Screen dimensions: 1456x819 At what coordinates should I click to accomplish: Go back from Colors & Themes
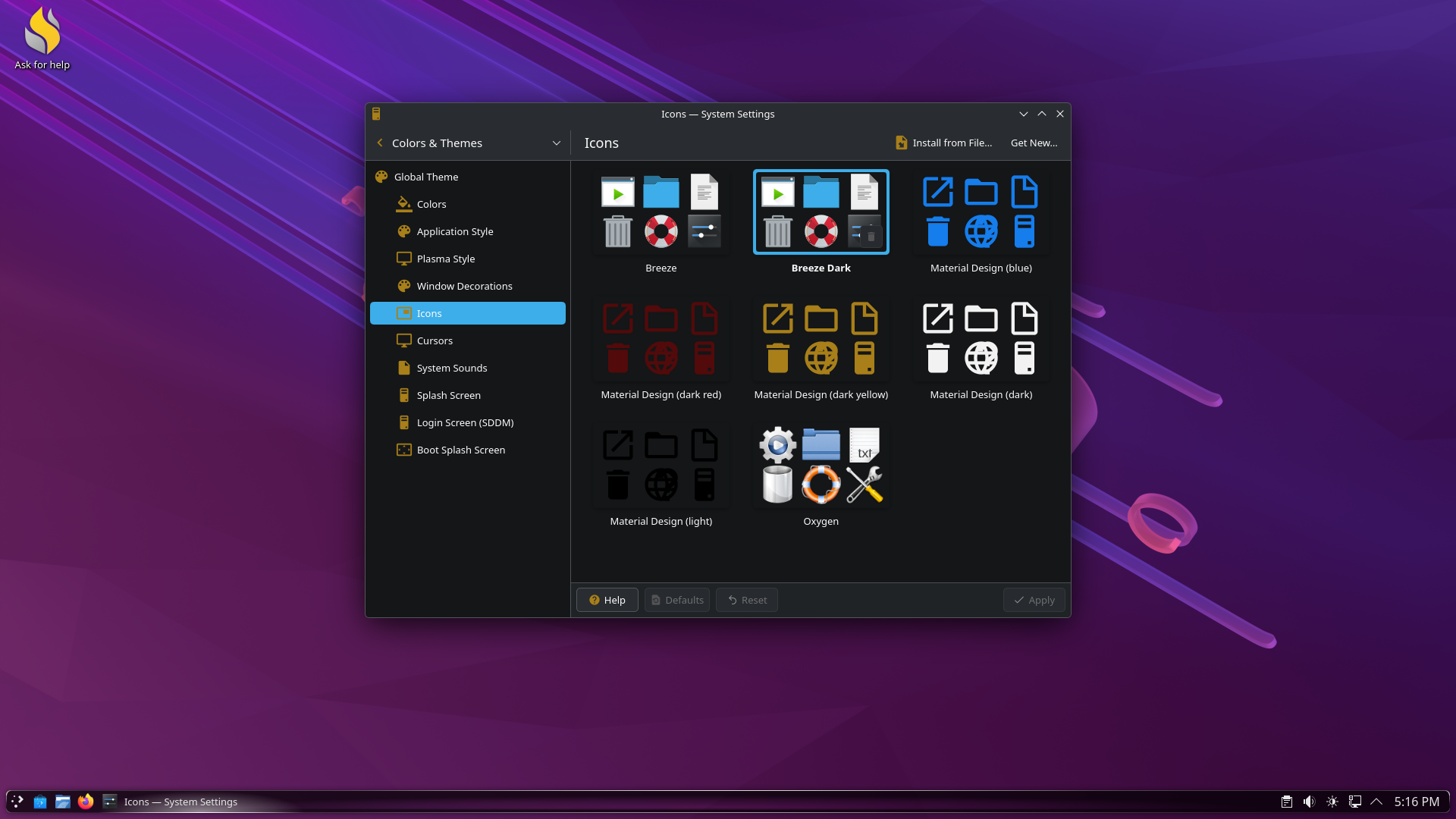pyautogui.click(x=380, y=143)
